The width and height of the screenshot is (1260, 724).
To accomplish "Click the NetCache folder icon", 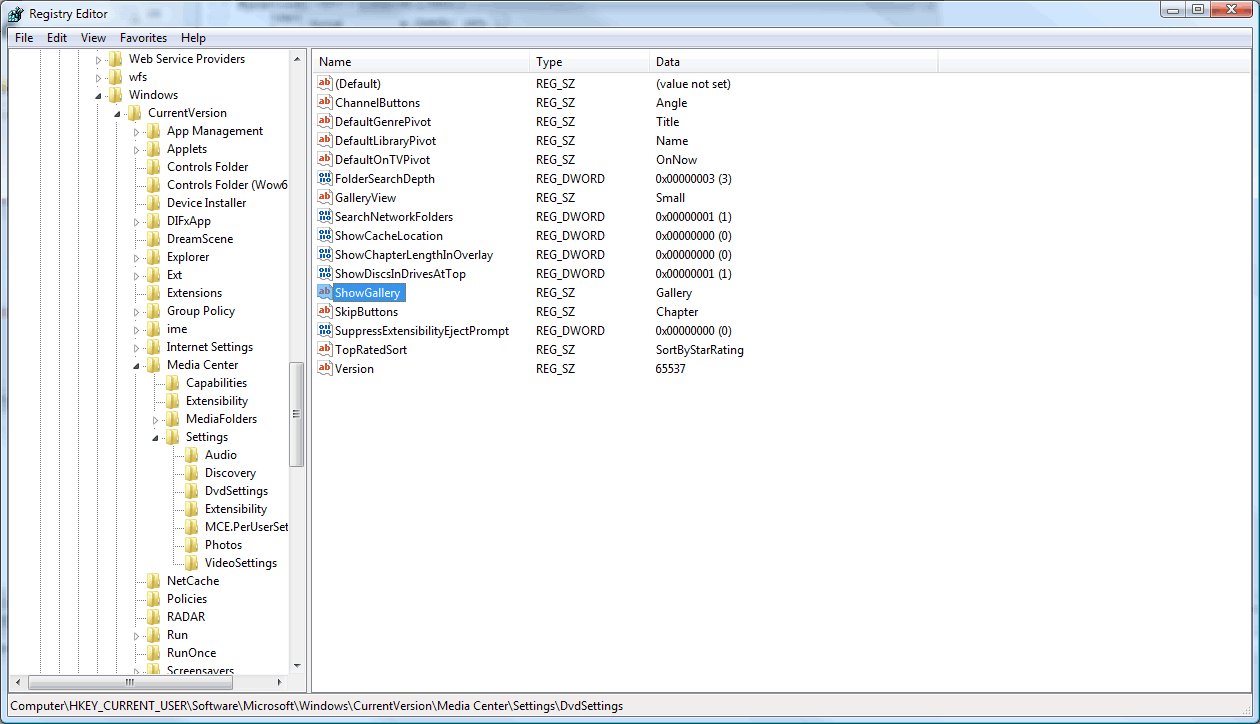I will 154,581.
